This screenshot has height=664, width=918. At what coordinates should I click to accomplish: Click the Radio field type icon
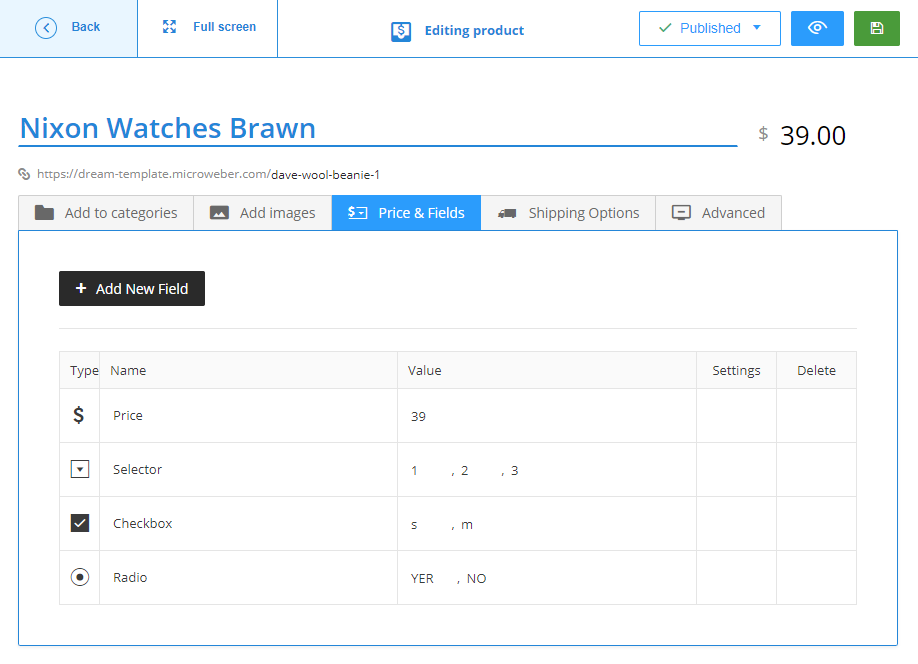[x=80, y=577]
